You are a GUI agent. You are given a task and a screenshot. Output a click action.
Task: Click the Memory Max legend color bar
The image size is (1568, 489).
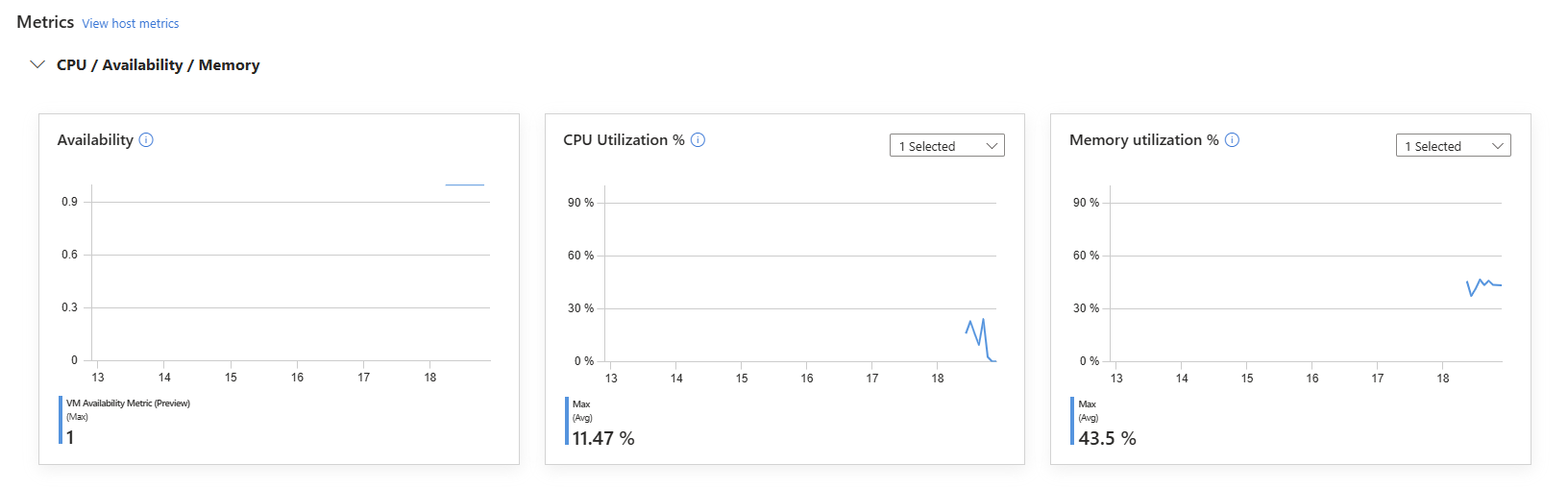[x=1072, y=421]
